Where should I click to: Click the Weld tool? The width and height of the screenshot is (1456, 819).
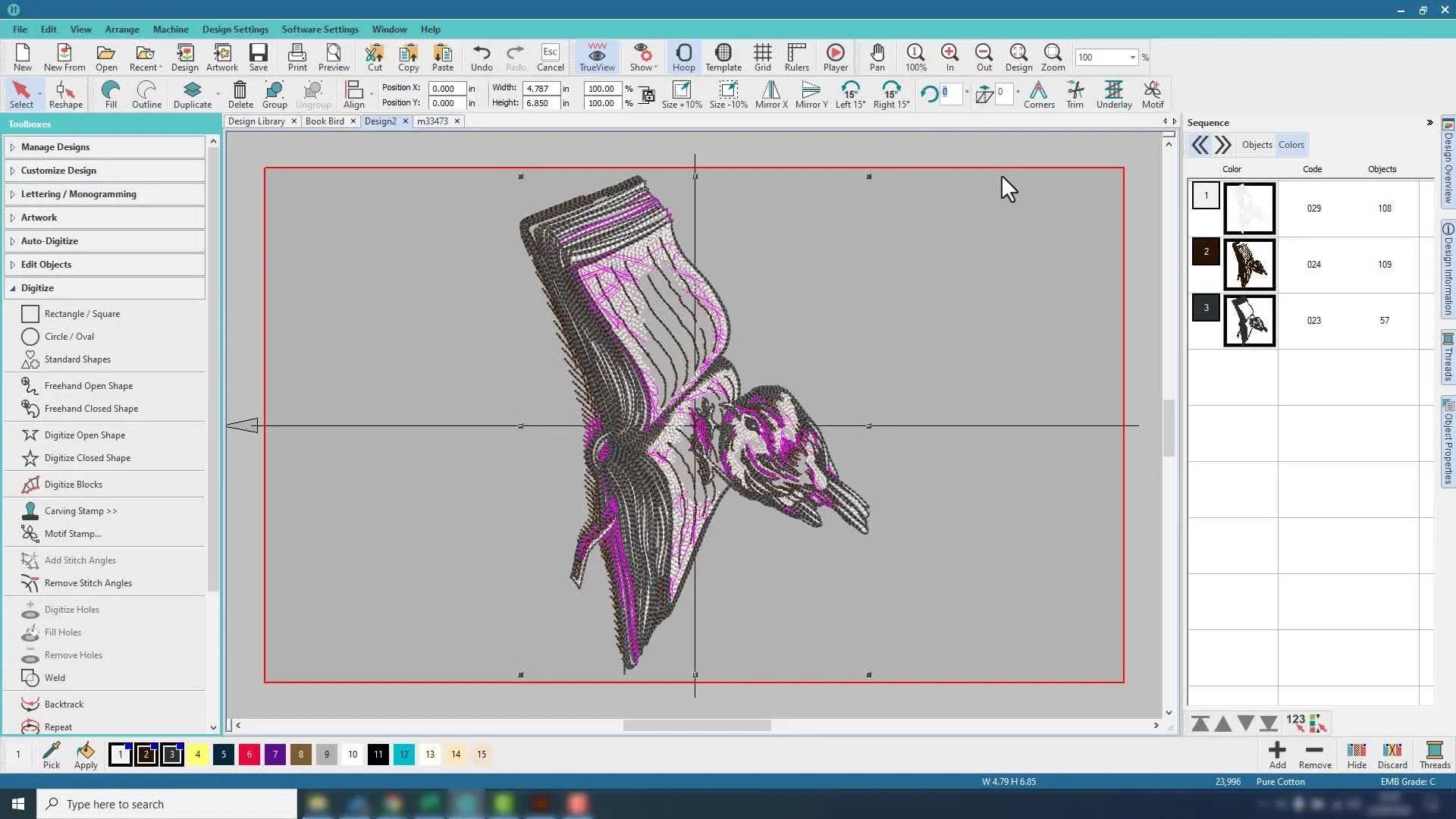pos(55,678)
